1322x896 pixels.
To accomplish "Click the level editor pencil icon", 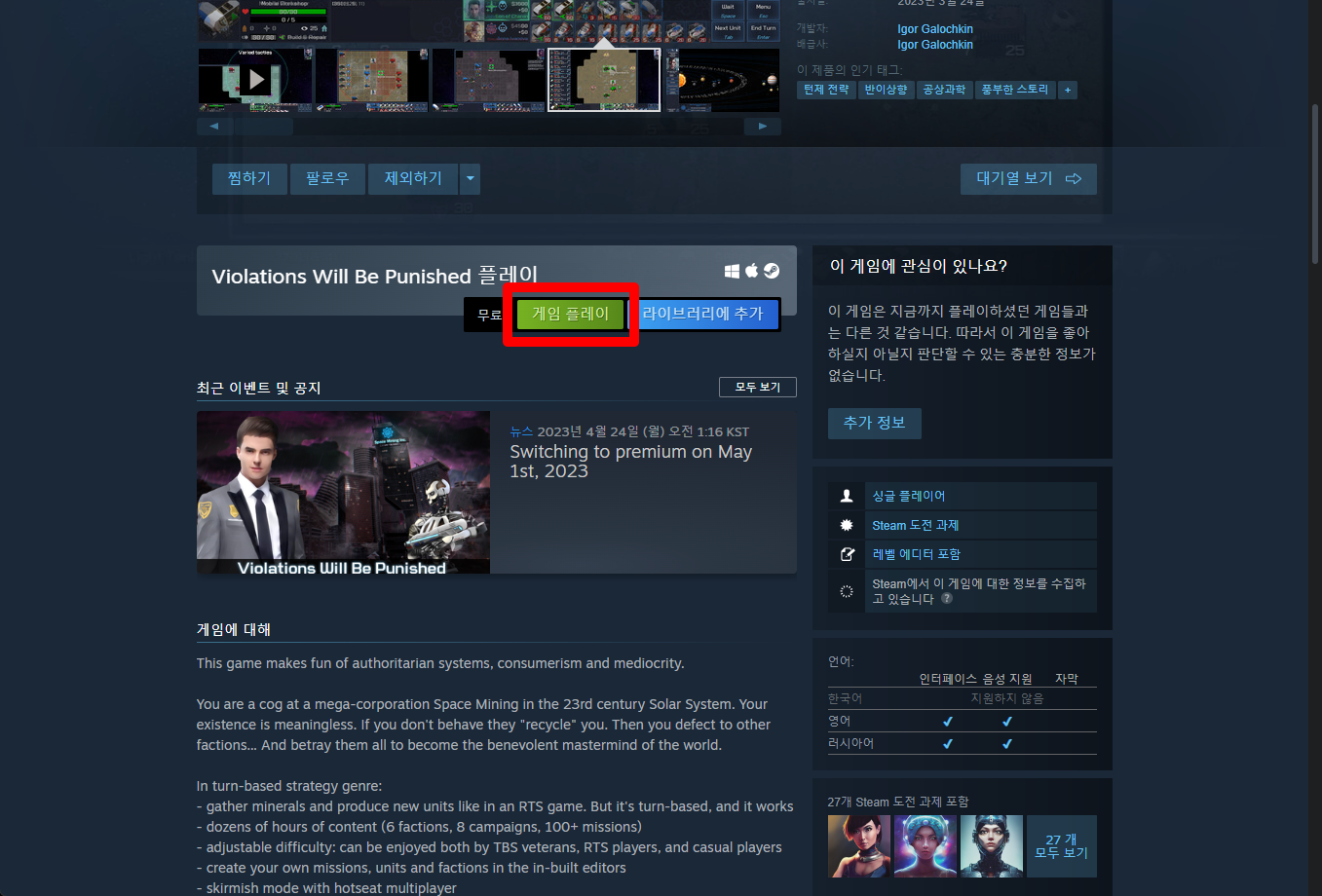I will (x=847, y=554).
